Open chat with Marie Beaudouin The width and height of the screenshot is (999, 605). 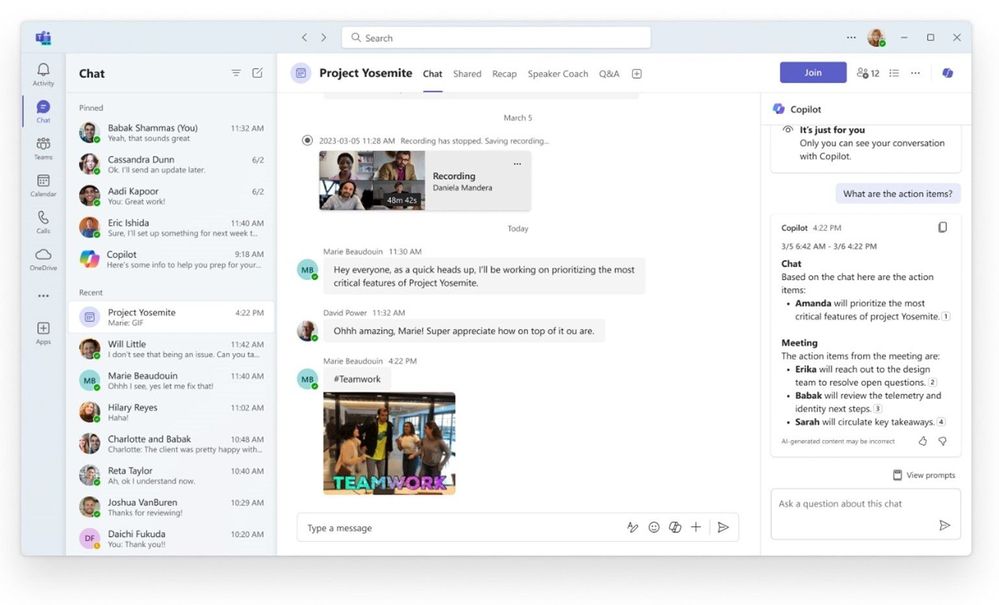(x=171, y=380)
